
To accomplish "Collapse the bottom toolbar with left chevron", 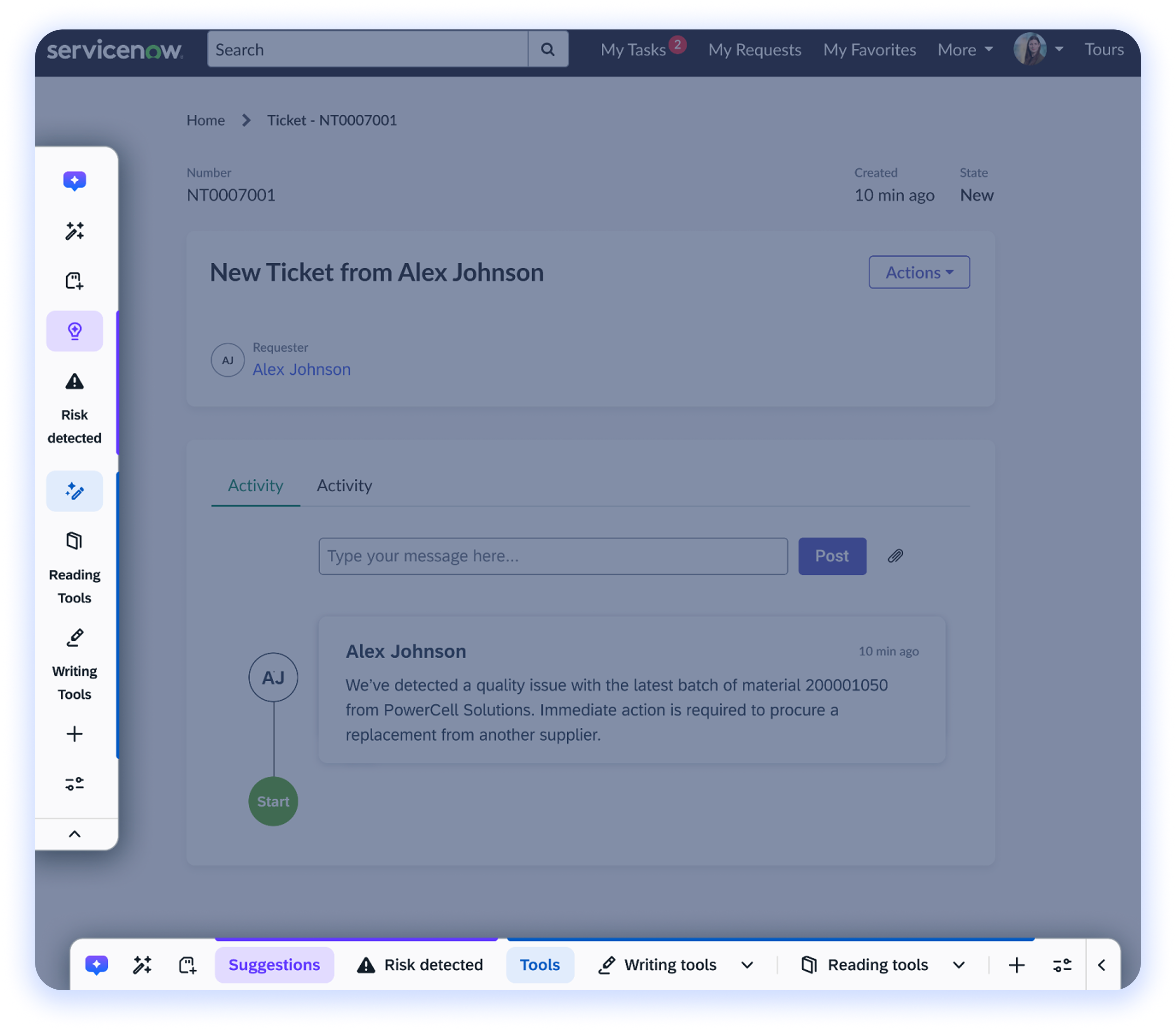I will pyautogui.click(x=1102, y=965).
